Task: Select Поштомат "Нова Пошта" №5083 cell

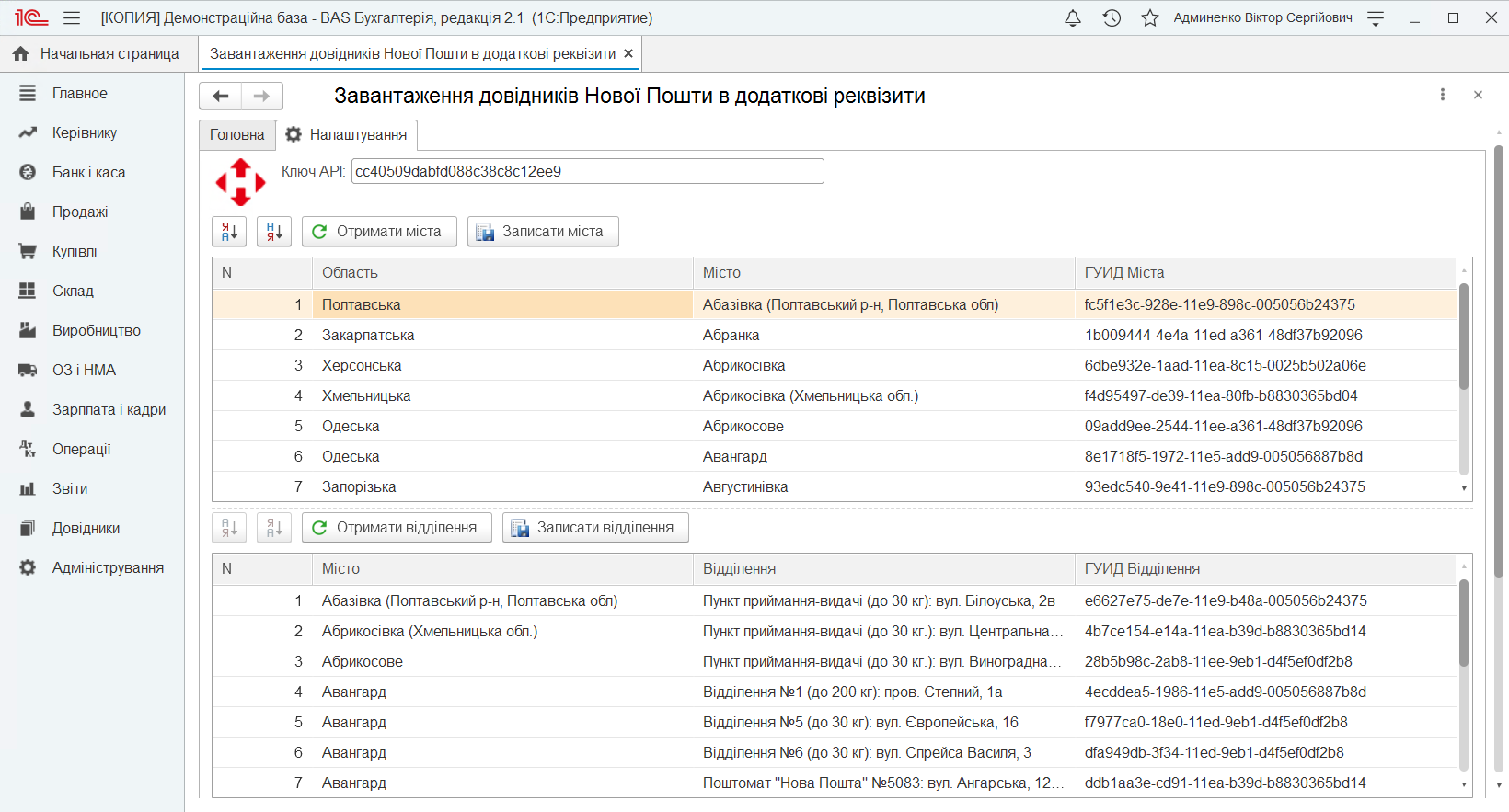Action: (883, 783)
